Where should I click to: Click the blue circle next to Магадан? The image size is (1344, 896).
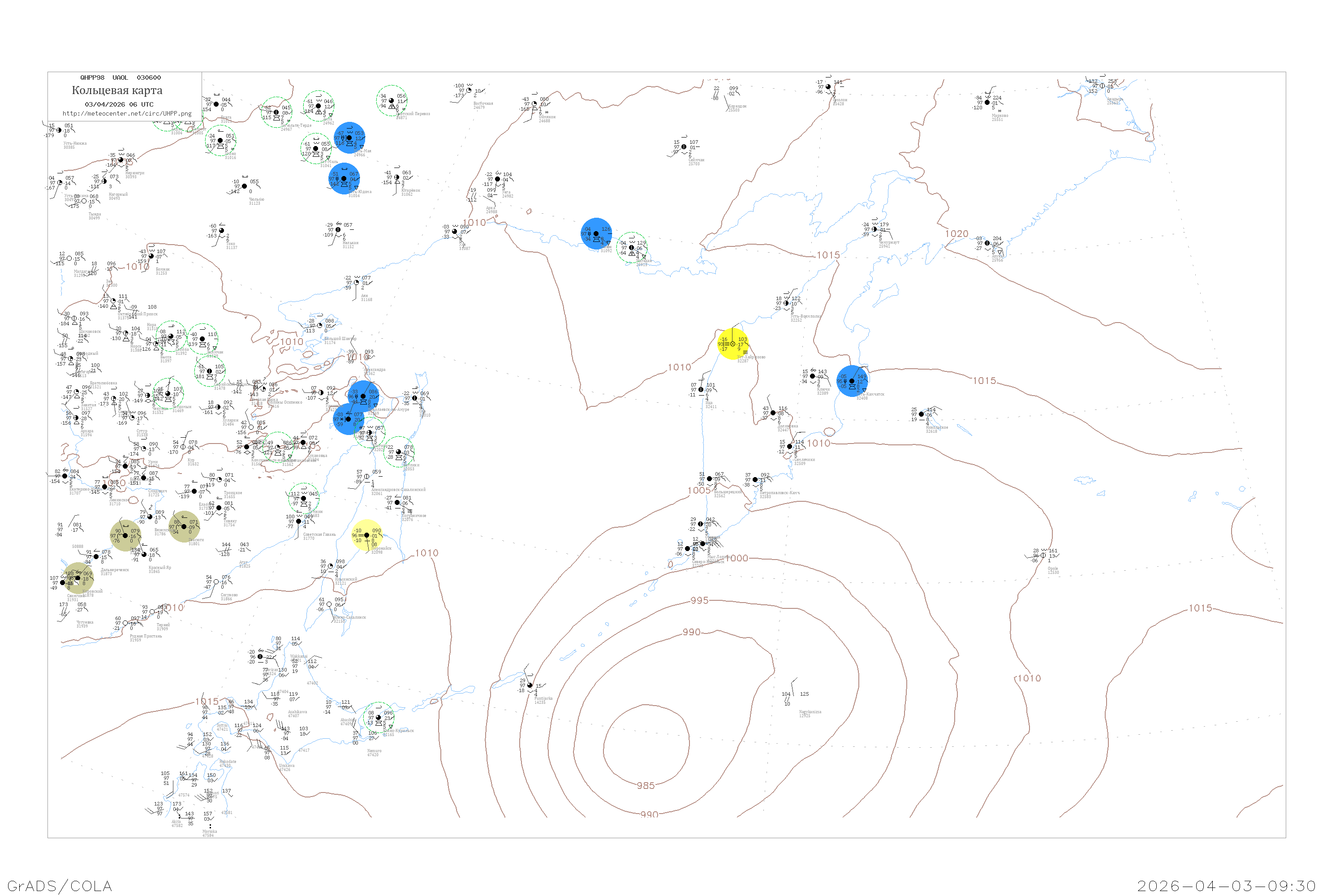pyautogui.click(x=596, y=234)
